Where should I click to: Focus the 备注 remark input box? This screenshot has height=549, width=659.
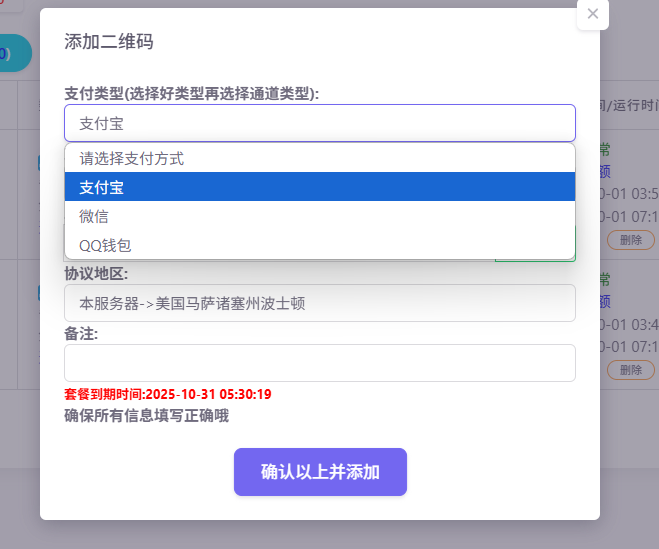coord(319,363)
